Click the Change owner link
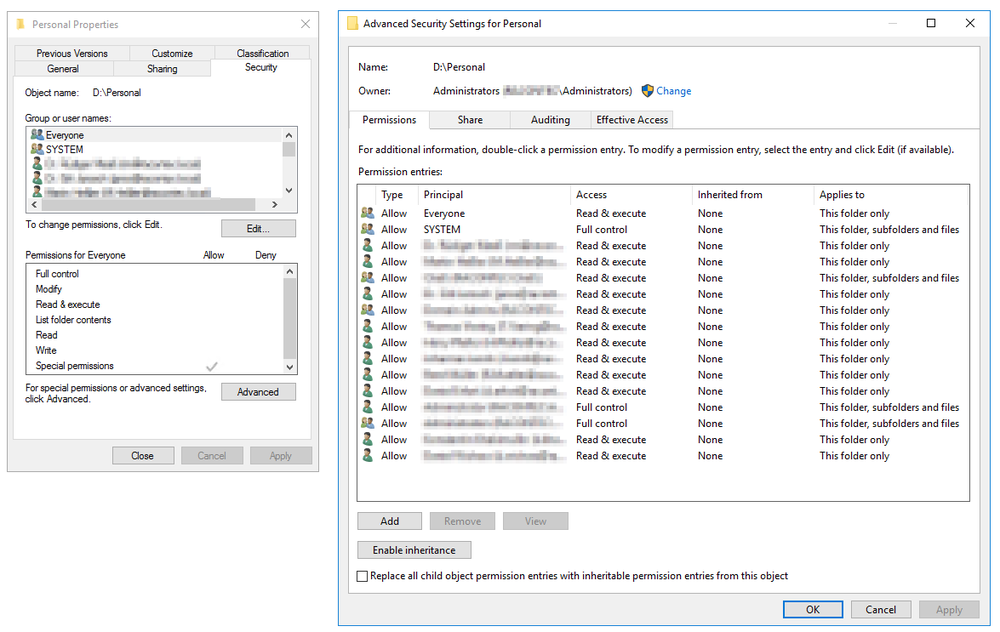1000x632 pixels. pyautogui.click(x=673, y=91)
